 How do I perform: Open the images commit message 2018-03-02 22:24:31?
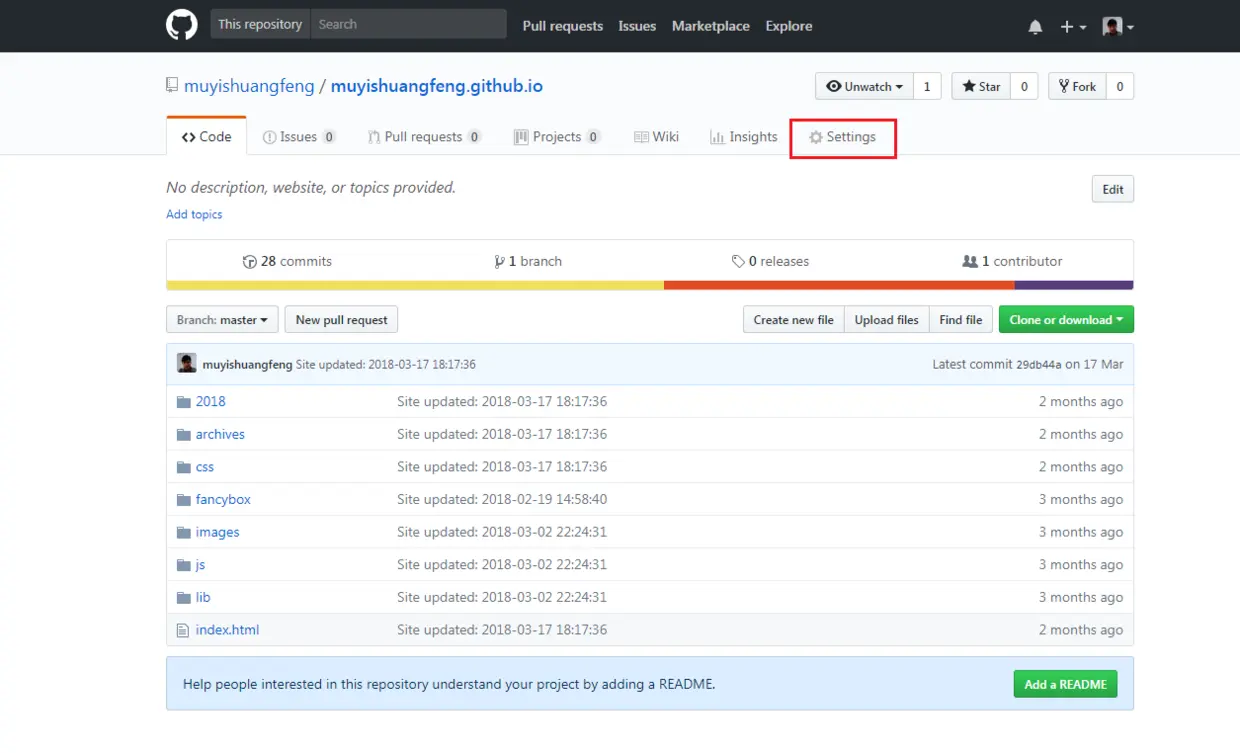pos(502,532)
